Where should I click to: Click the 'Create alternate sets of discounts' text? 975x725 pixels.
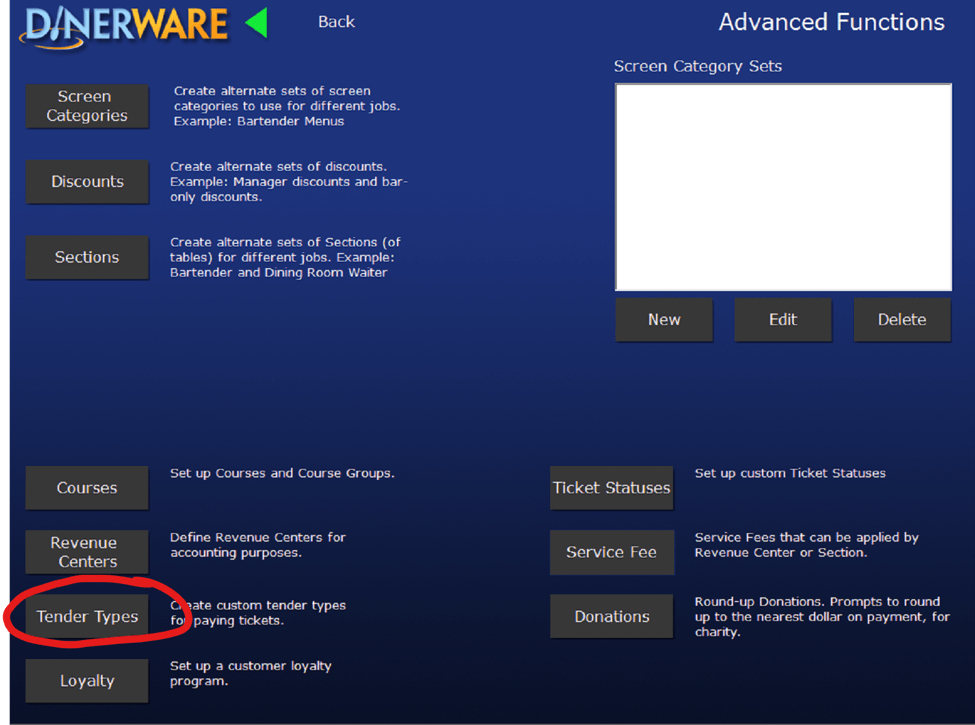289,182
